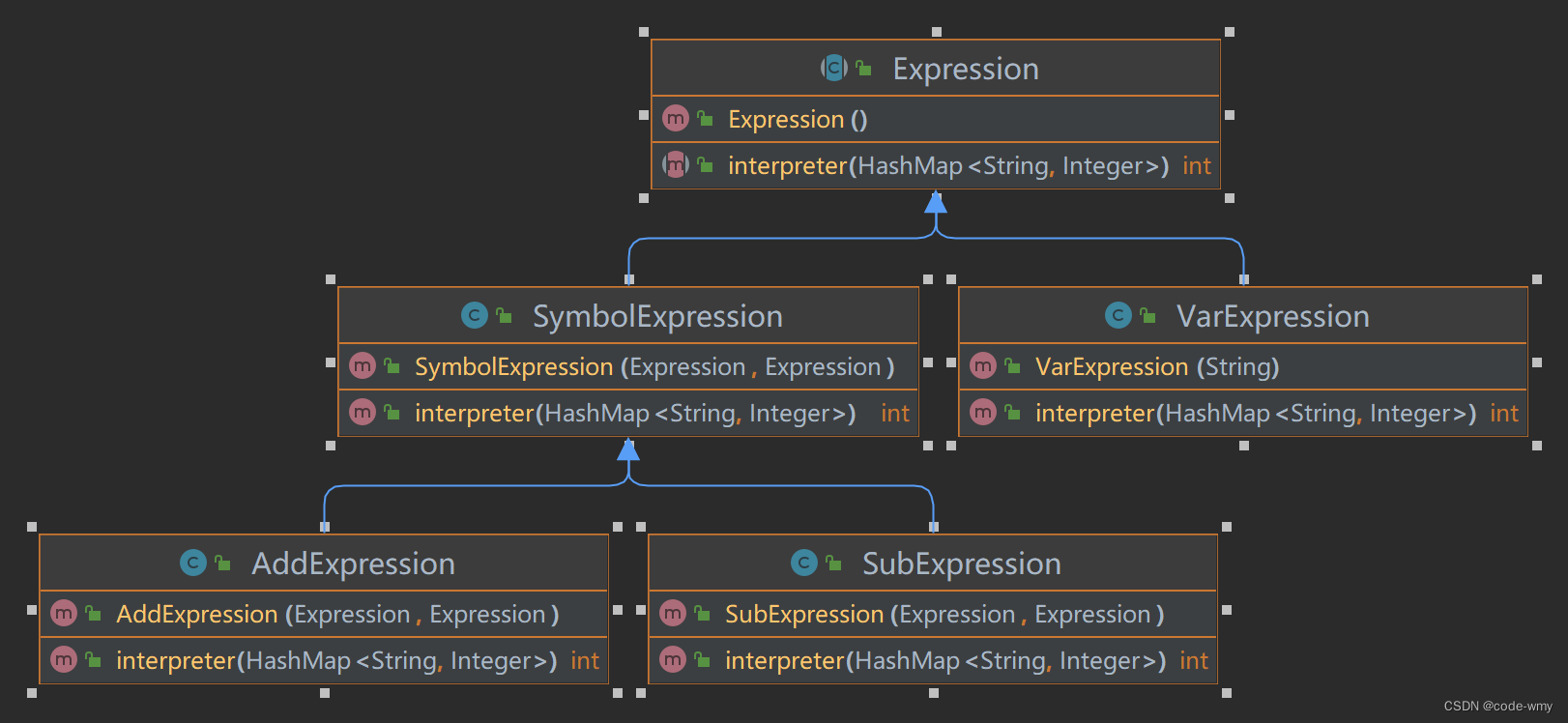
Task: Click the class icon next to AddExpression title
Action: click(193, 563)
